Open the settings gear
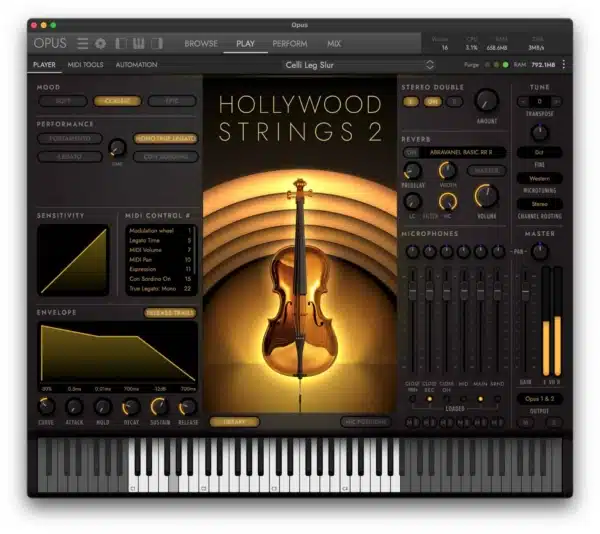The height and width of the screenshot is (534, 600). click(x=101, y=44)
